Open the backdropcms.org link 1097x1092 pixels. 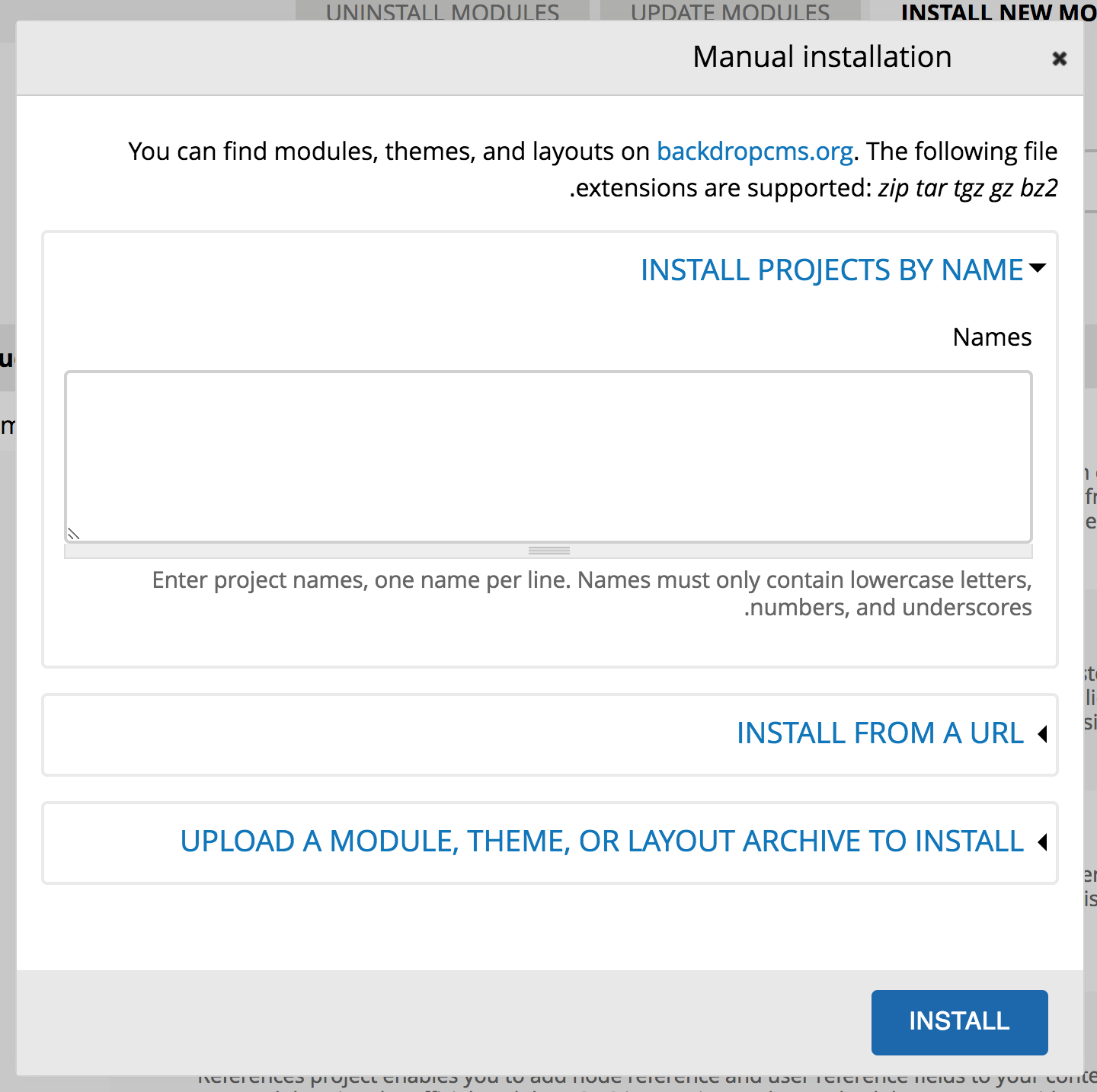pos(755,152)
